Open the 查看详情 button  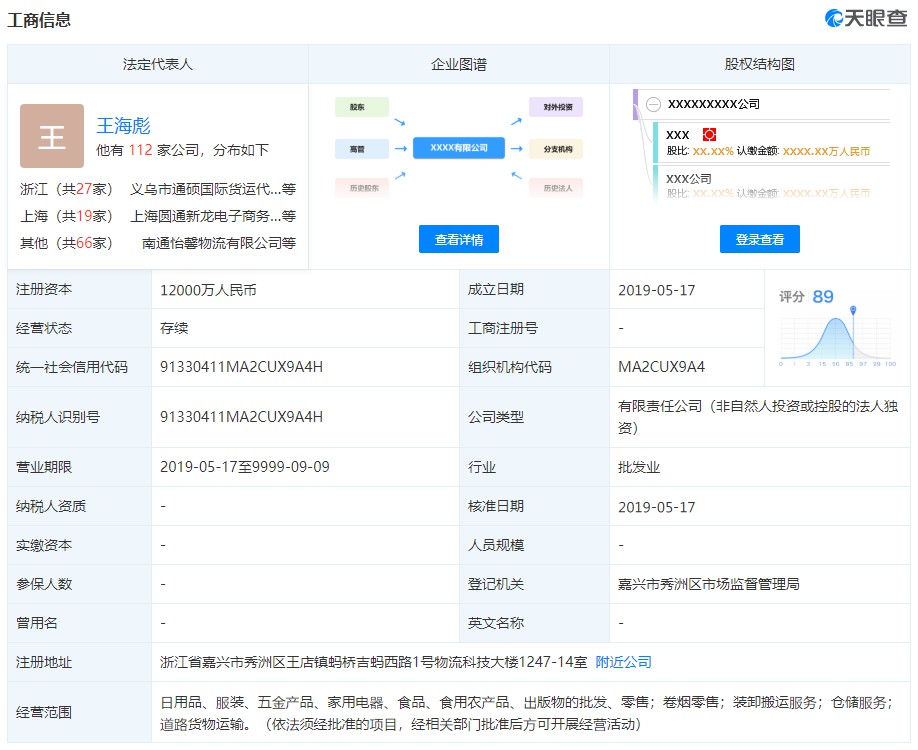click(458, 239)
